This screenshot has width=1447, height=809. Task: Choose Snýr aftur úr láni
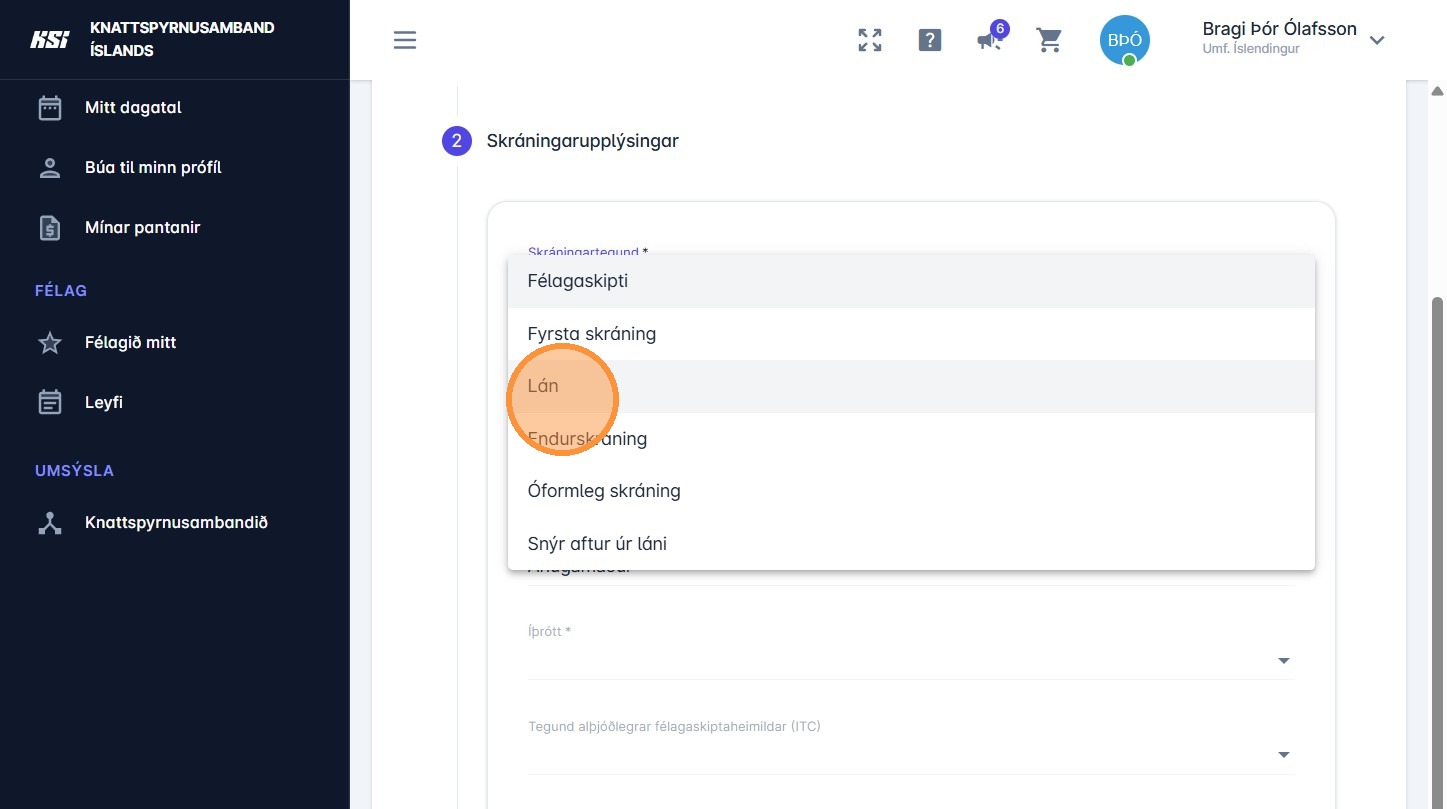911,544
